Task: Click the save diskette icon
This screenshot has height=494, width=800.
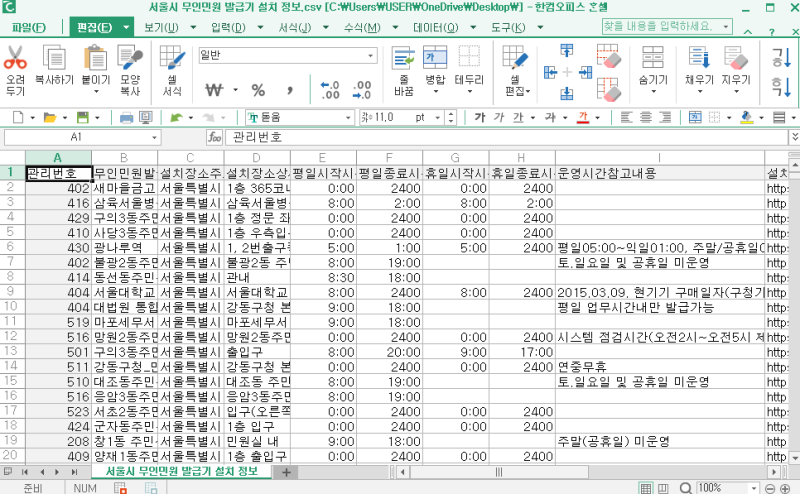Action: tap(82, 117)
